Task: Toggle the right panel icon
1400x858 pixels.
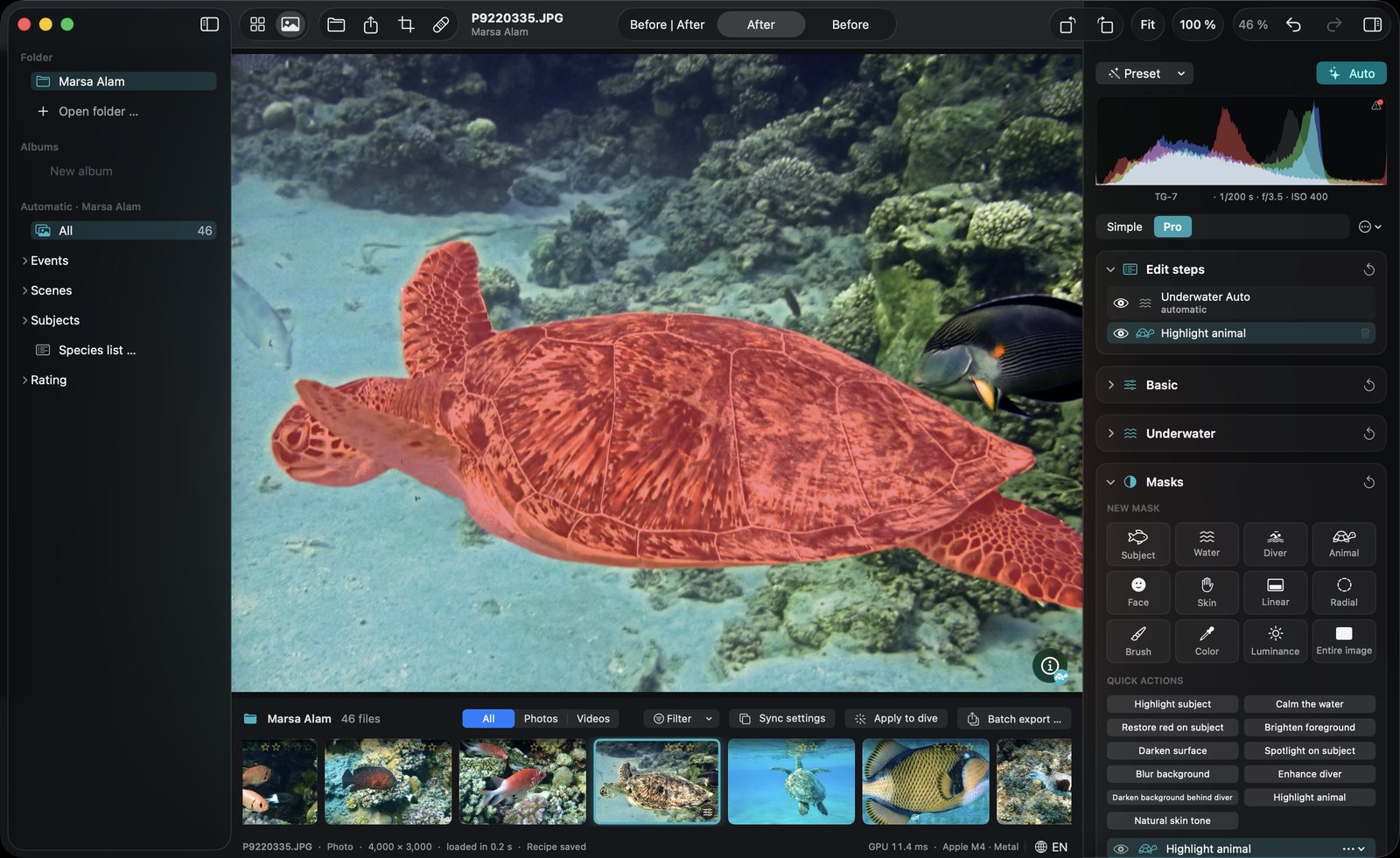Action: pyautogui.click(x=1372, y=24)
